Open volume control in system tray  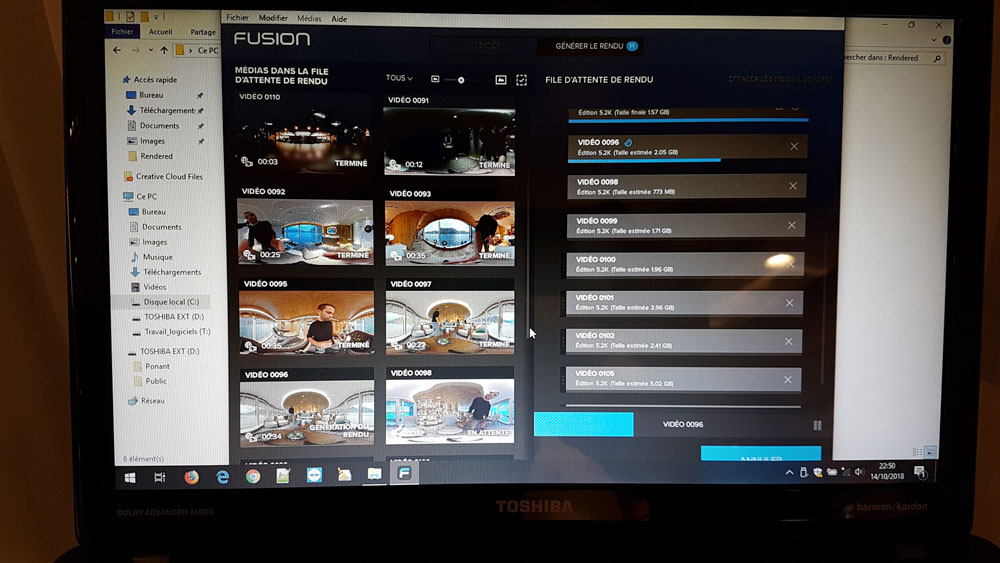click(x=859, y=472)
